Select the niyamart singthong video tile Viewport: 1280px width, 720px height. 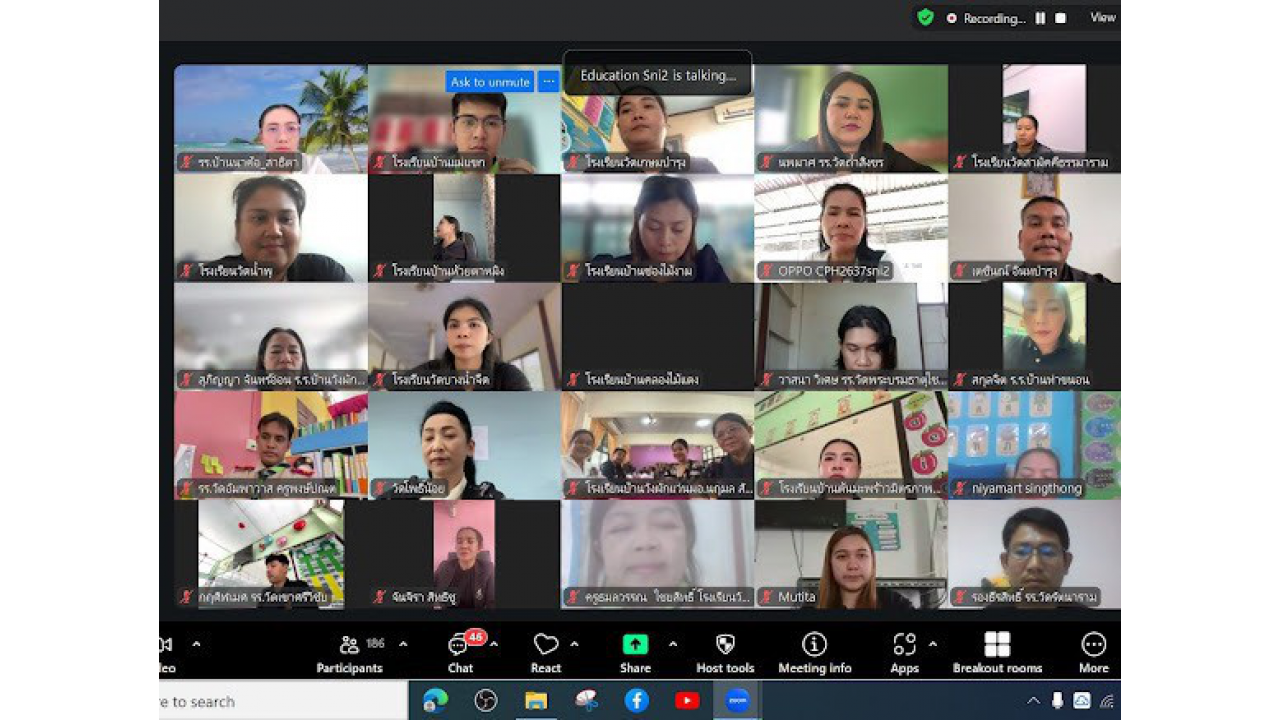pyautogui.click(x=1034, y=445)
